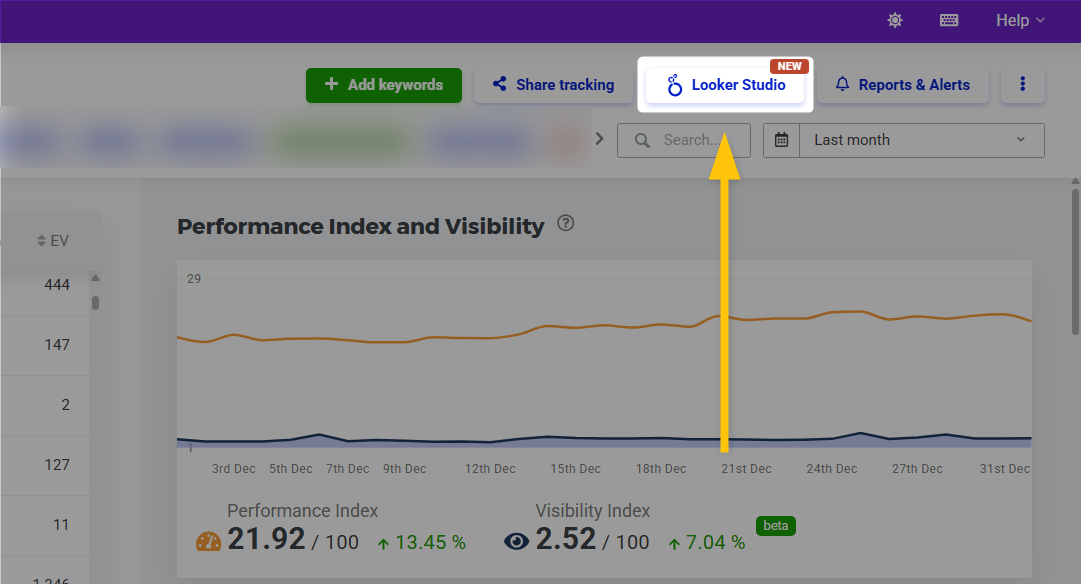Click the calendar icon beside date range
The image size is (1081, 584).
781,140
